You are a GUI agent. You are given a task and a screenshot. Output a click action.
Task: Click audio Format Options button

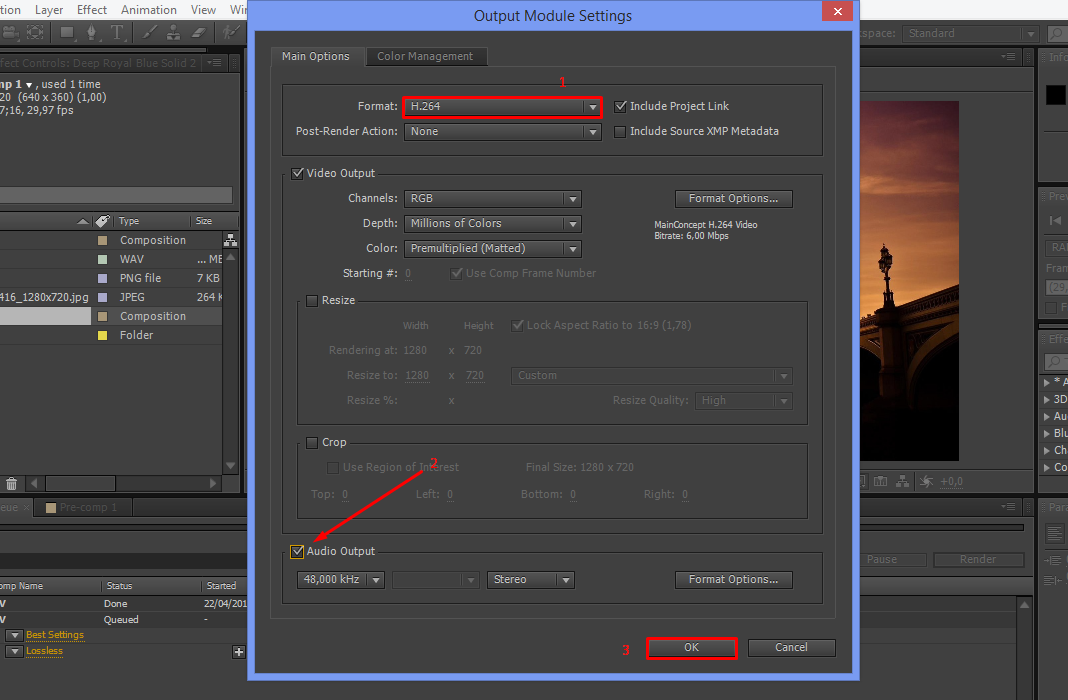click(x=734, y=579)
